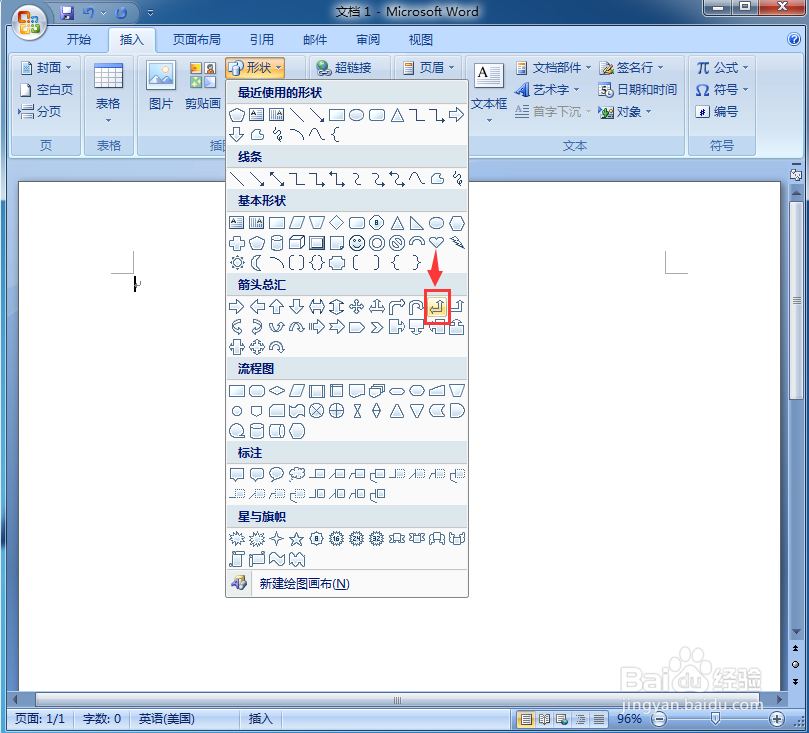The height and width of the screenshot is (733, 809).
Task: Choose the quad arrow shape
Action: [357, 307]
